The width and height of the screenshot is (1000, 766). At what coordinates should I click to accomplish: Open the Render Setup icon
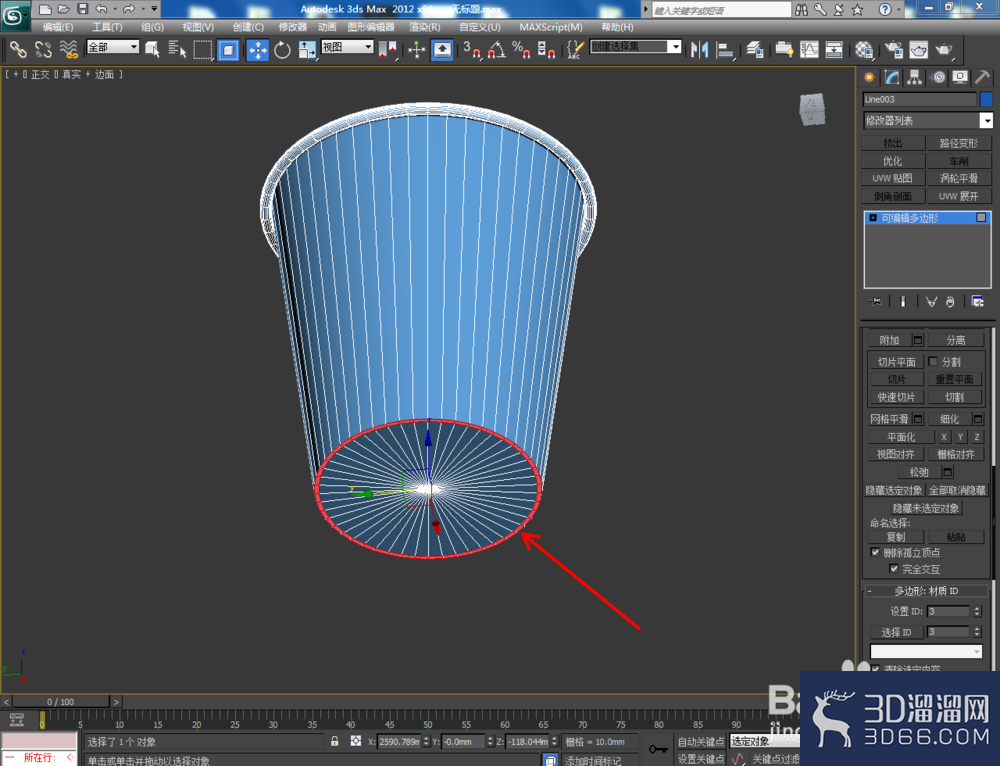[x=893, y=49]
